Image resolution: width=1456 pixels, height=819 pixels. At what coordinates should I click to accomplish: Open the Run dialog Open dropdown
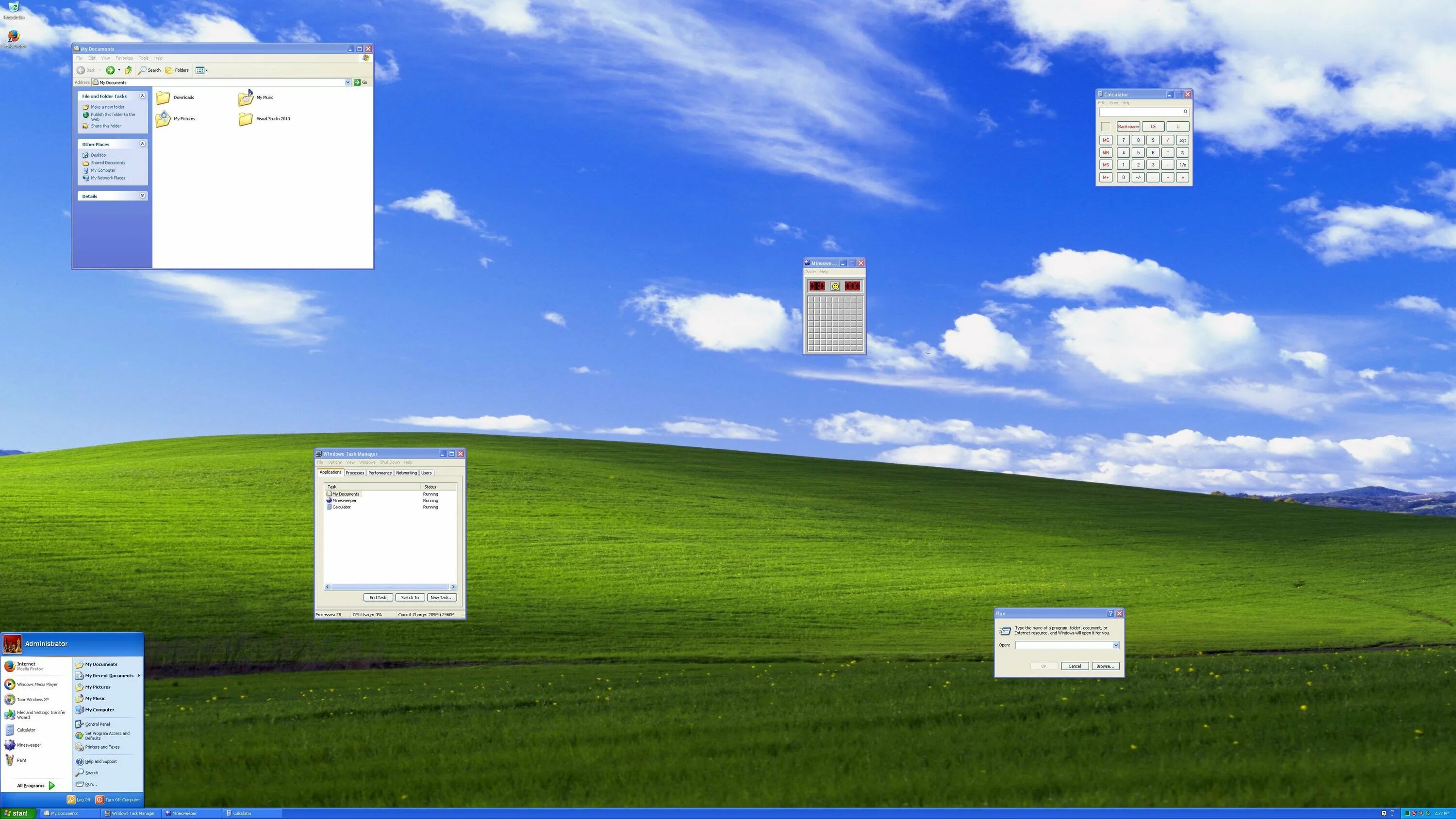pos(1115,645)
